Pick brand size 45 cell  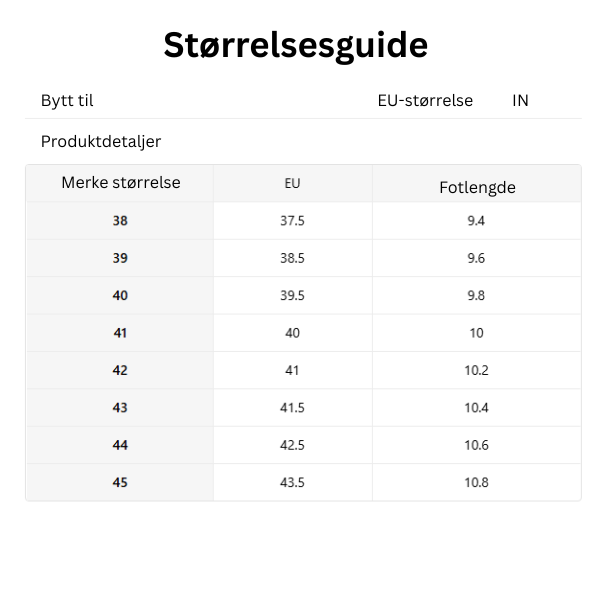click(x=120, y=483)
